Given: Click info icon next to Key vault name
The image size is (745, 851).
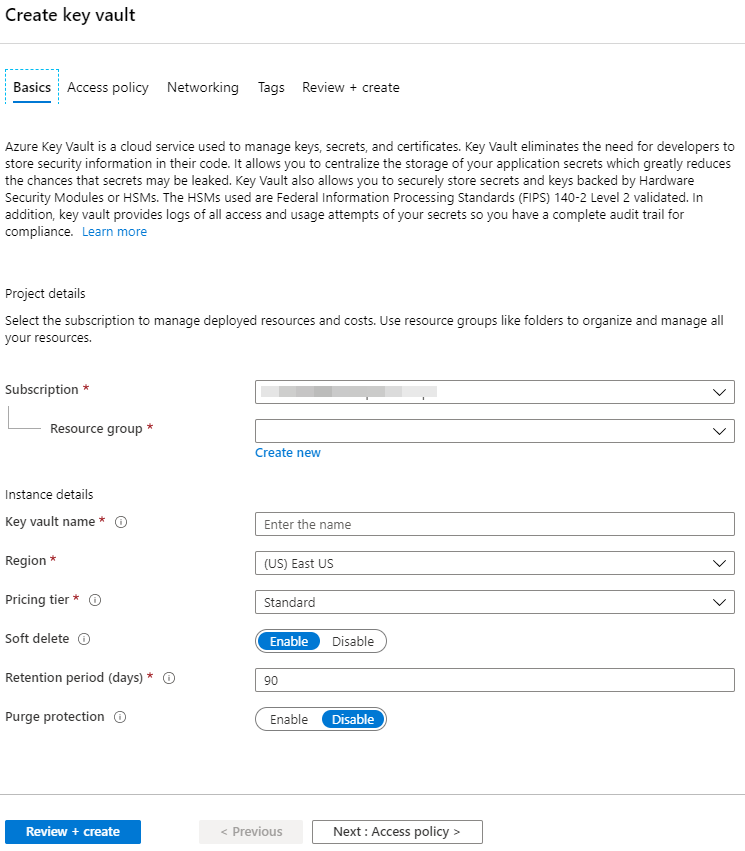Looking at the screenshot, I should point(121,523).
